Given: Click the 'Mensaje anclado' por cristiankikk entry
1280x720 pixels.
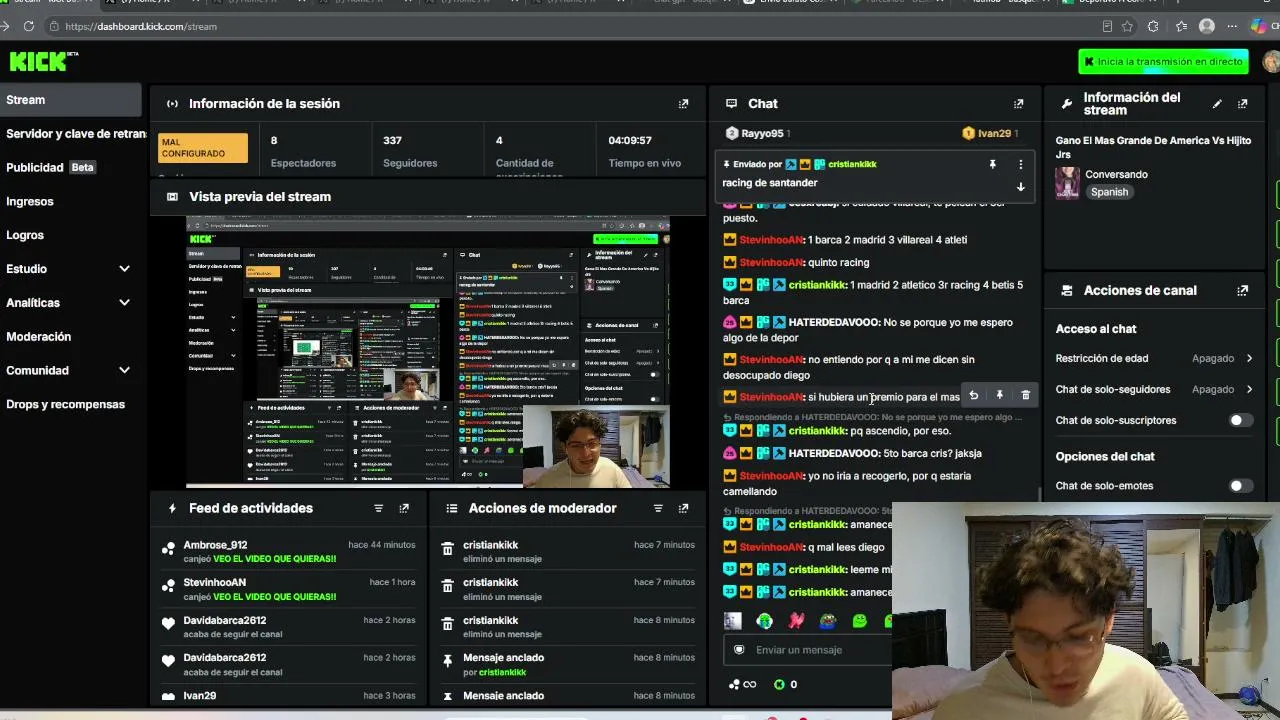Looking at the screenshot, I should point(568,665).
